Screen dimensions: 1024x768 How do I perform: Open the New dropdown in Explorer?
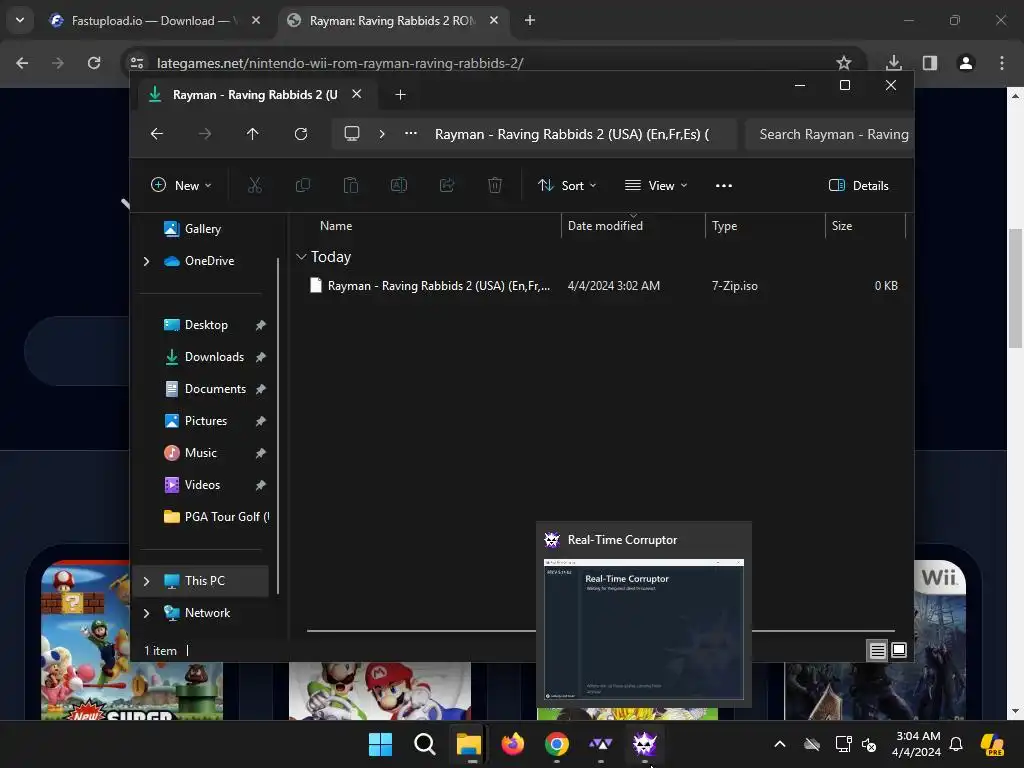coord(181,185)
